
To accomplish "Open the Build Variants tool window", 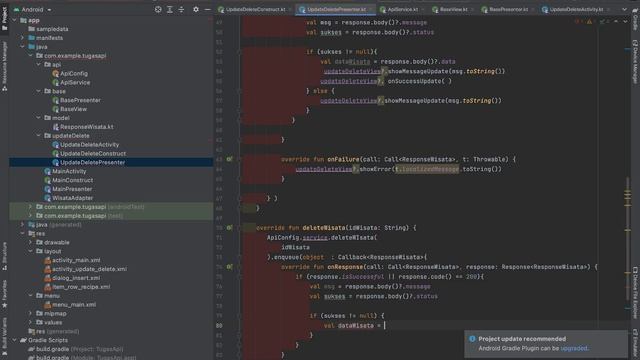I will pyautogui.click(x=4, y=337).
